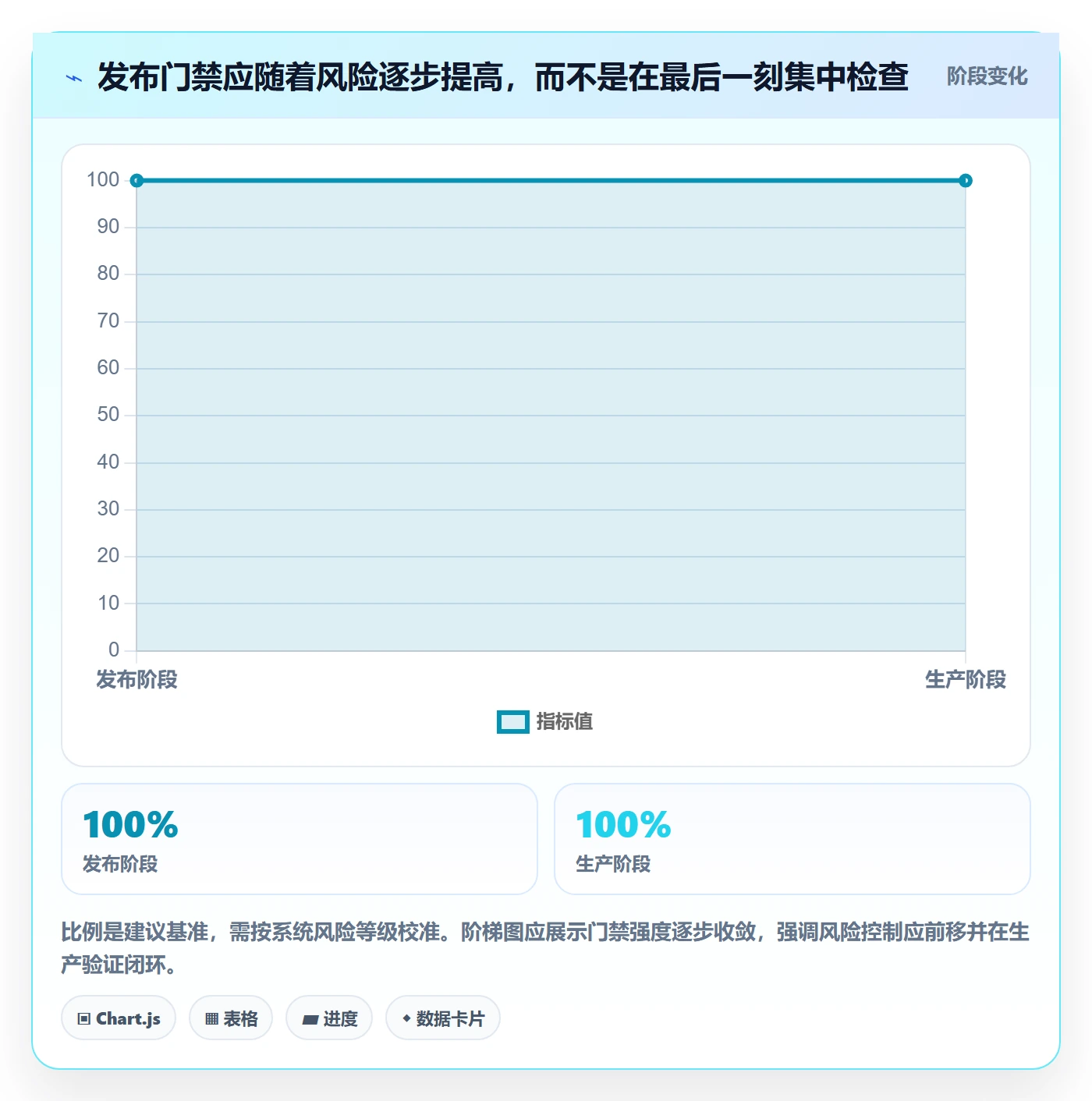The image size is (1092, 1101).
Task: Click the bar icon in the 进度 chip
Action: pos(310,1020)
